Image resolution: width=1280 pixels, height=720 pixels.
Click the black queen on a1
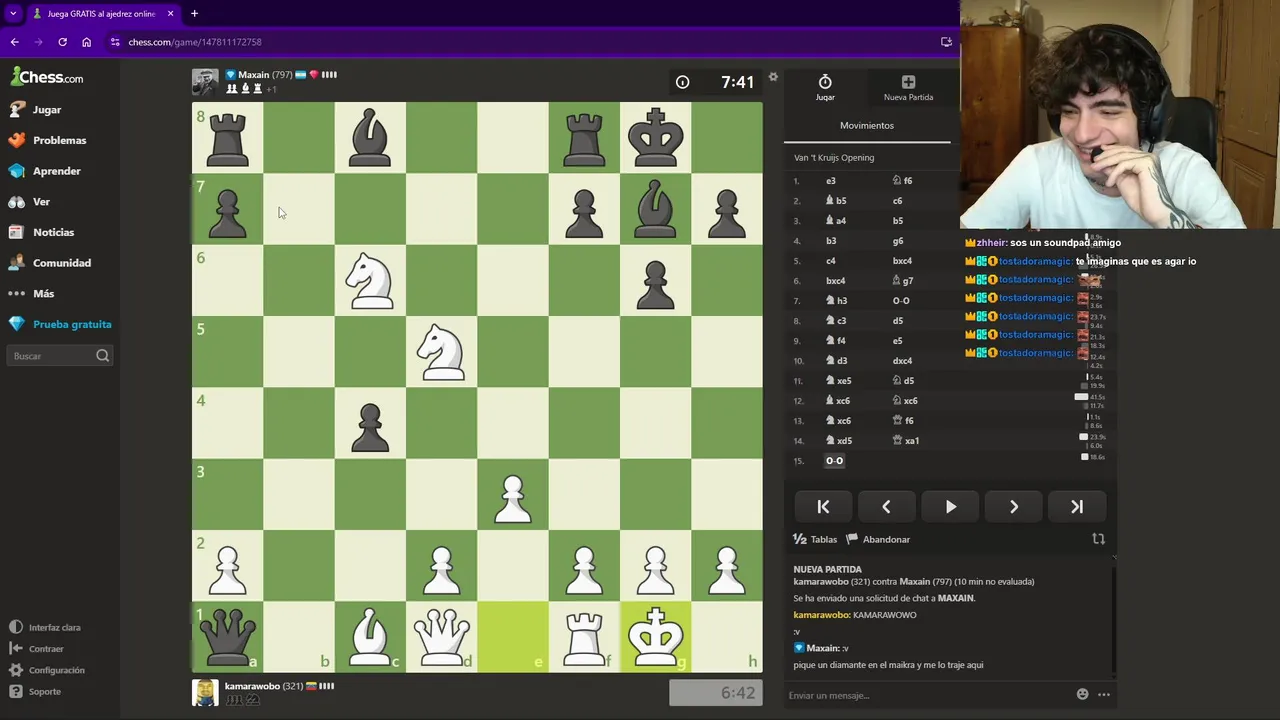click(x=227, y=636)
